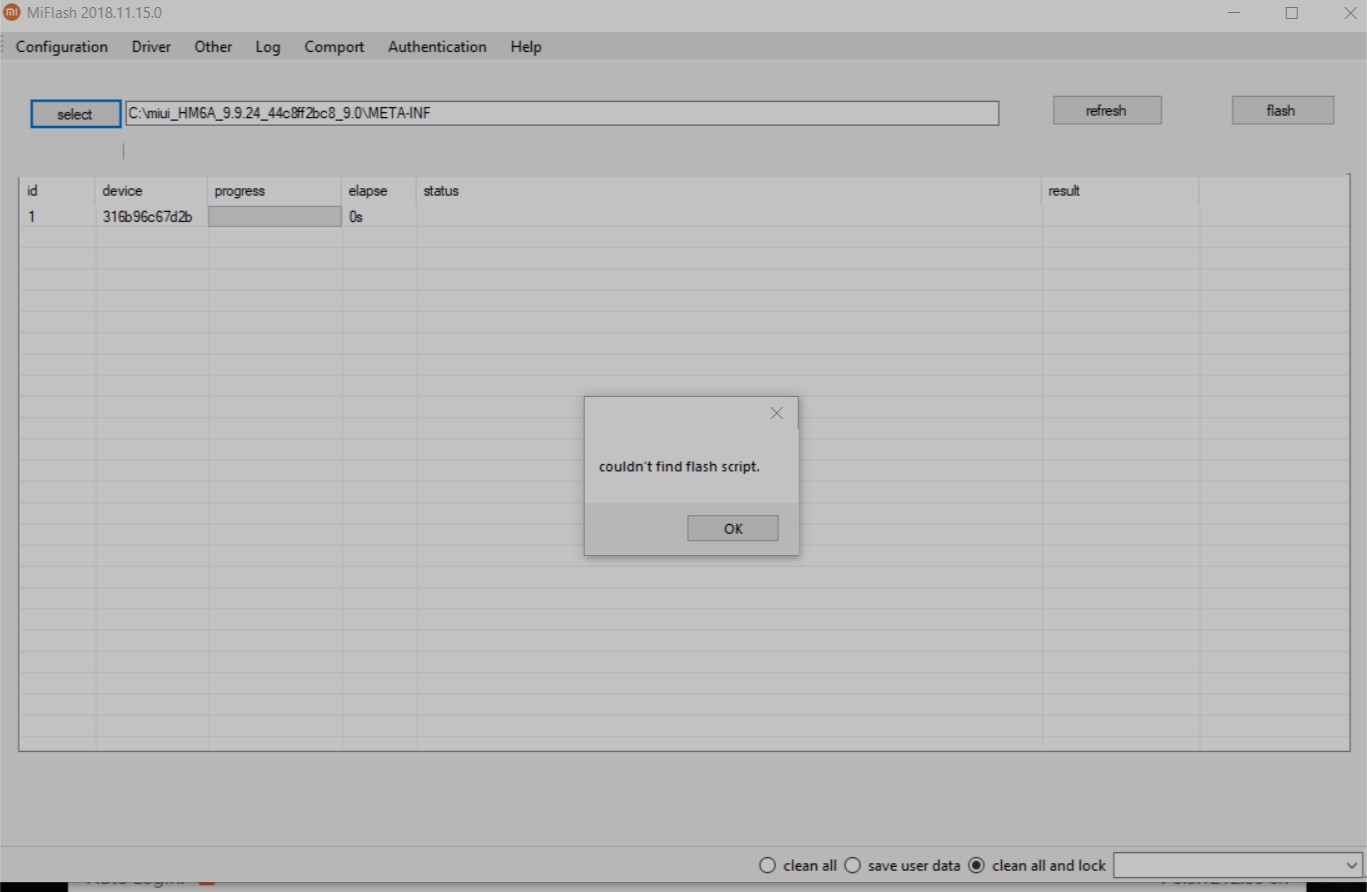Confirm the error dialog with OK
The height and width of the screenshot is (892, 1367).
pos(733,529)
